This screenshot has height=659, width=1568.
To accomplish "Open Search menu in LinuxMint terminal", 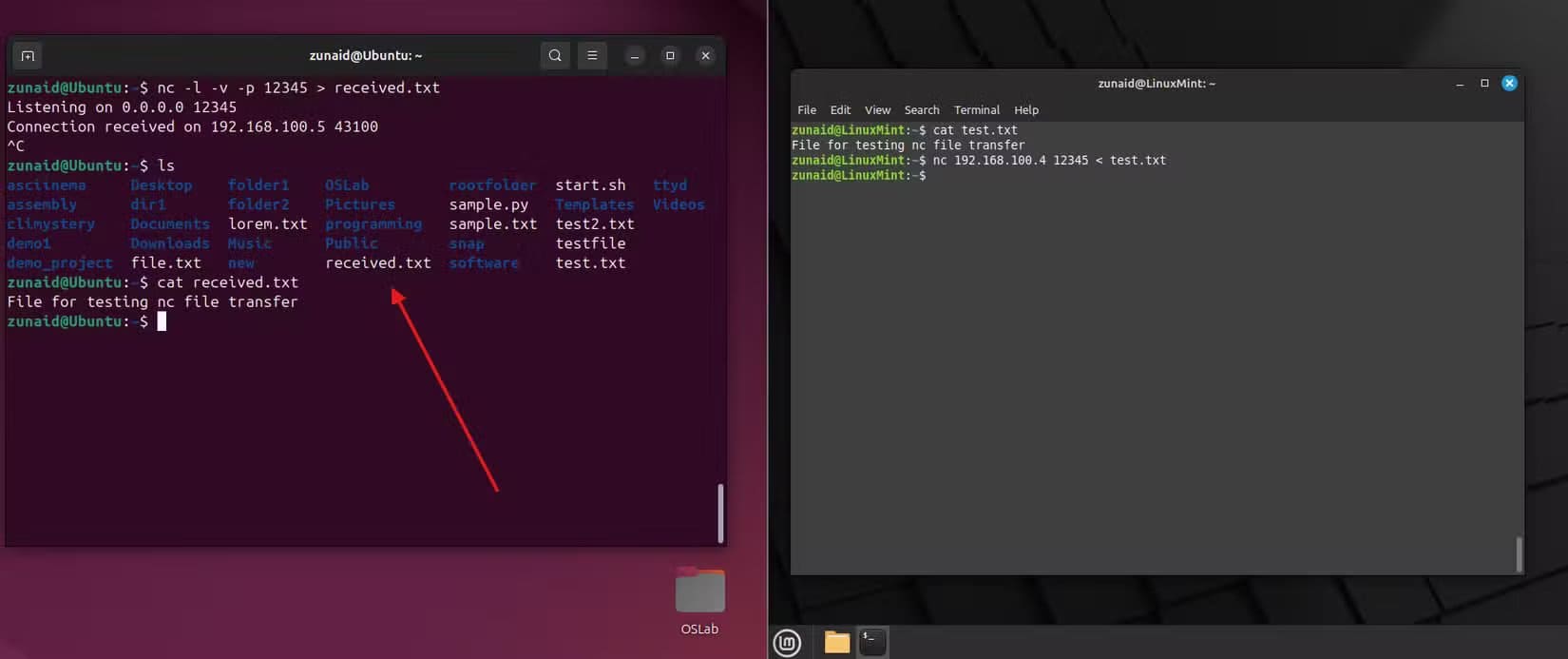I will click(x=922, y=110).
